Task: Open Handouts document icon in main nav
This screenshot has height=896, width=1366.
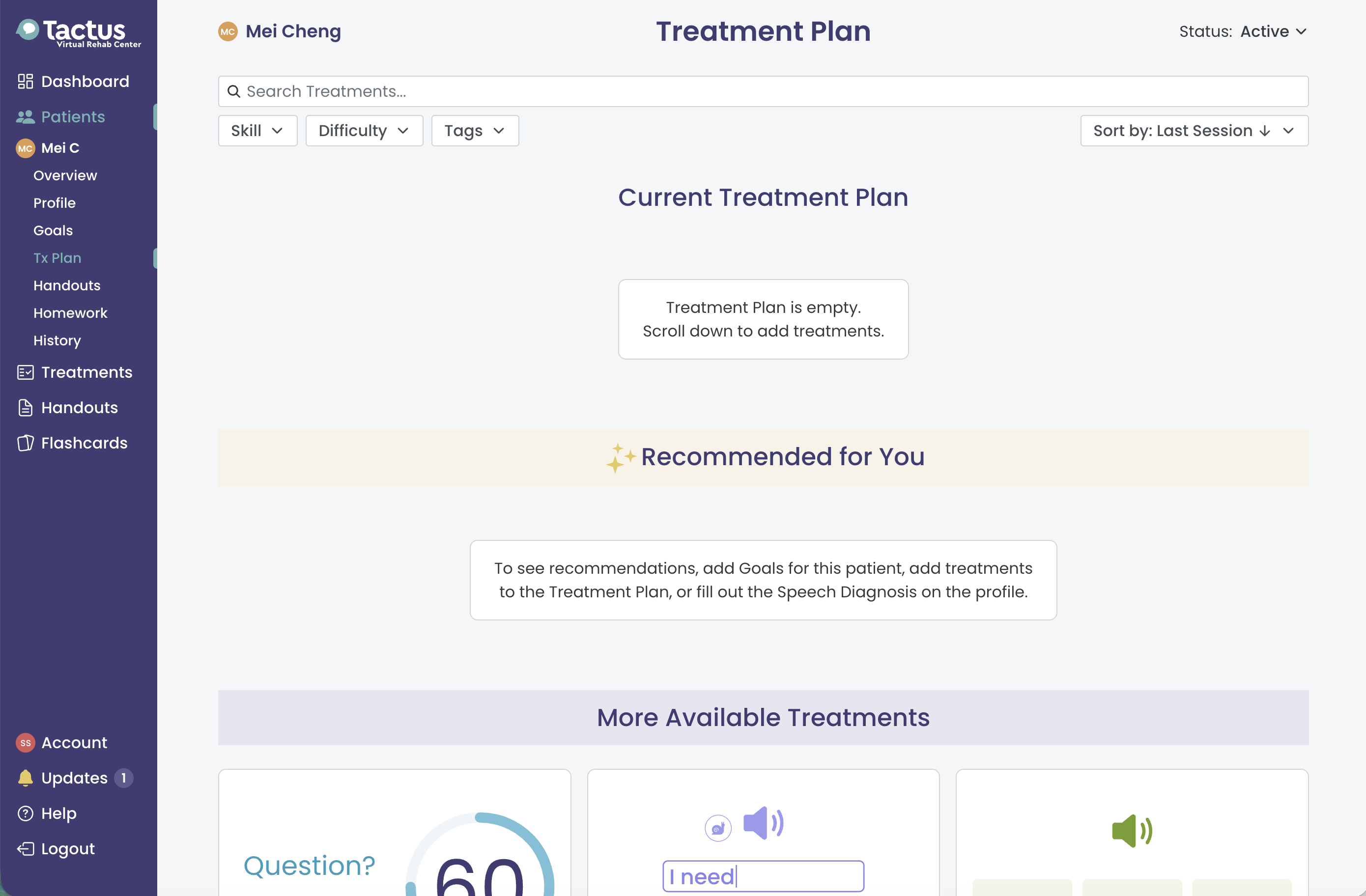Action: pyautogui.click(x=25, y=408)
